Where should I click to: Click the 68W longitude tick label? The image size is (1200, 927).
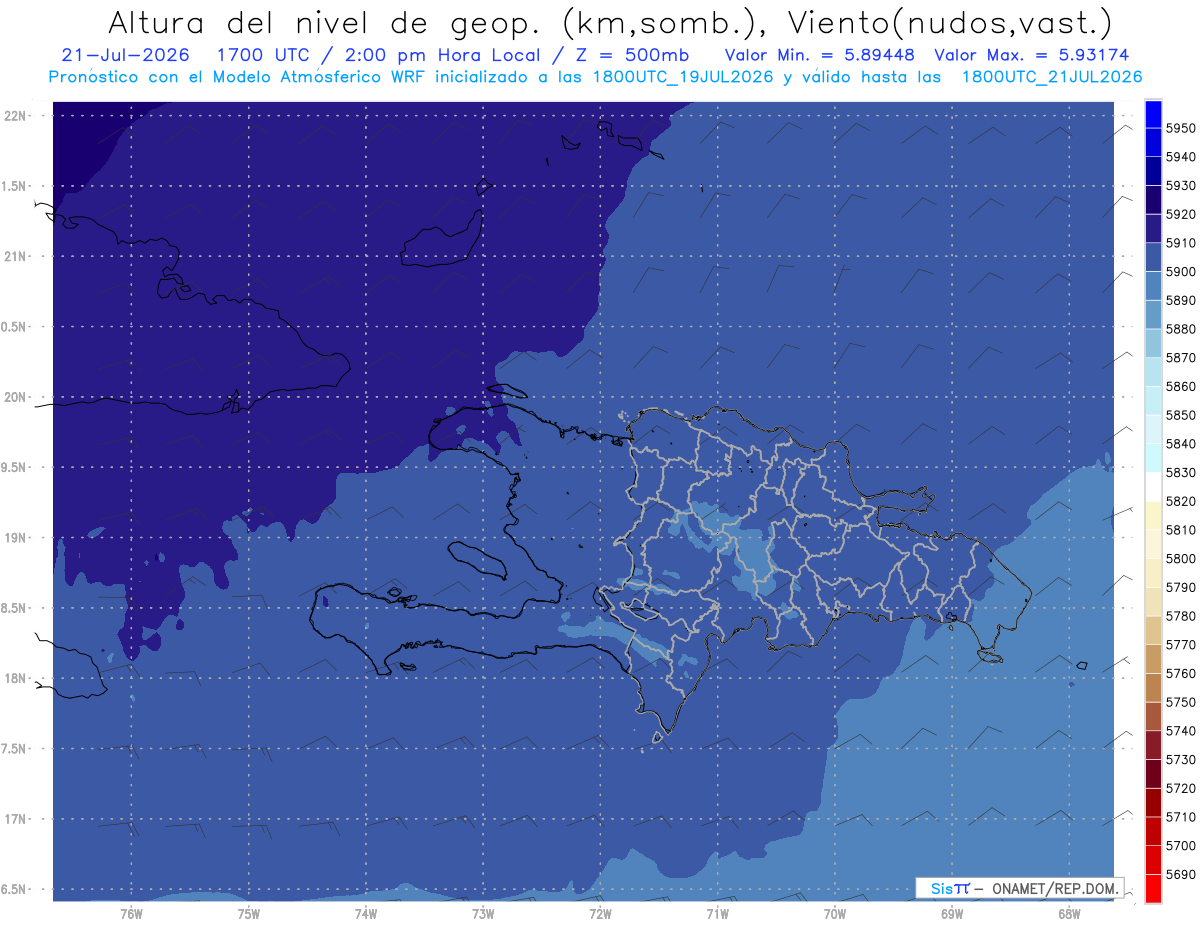[1069, 913]
